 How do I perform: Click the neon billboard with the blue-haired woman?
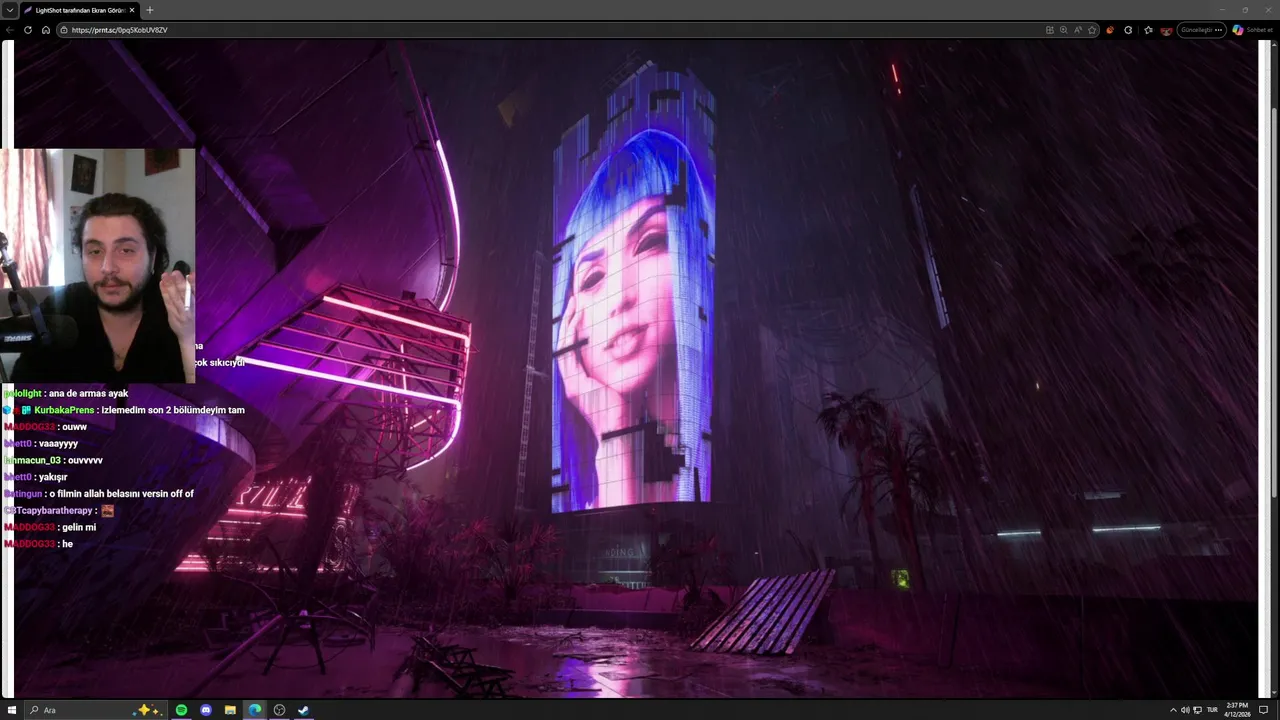pyautogui.click(x=632, y=290)
